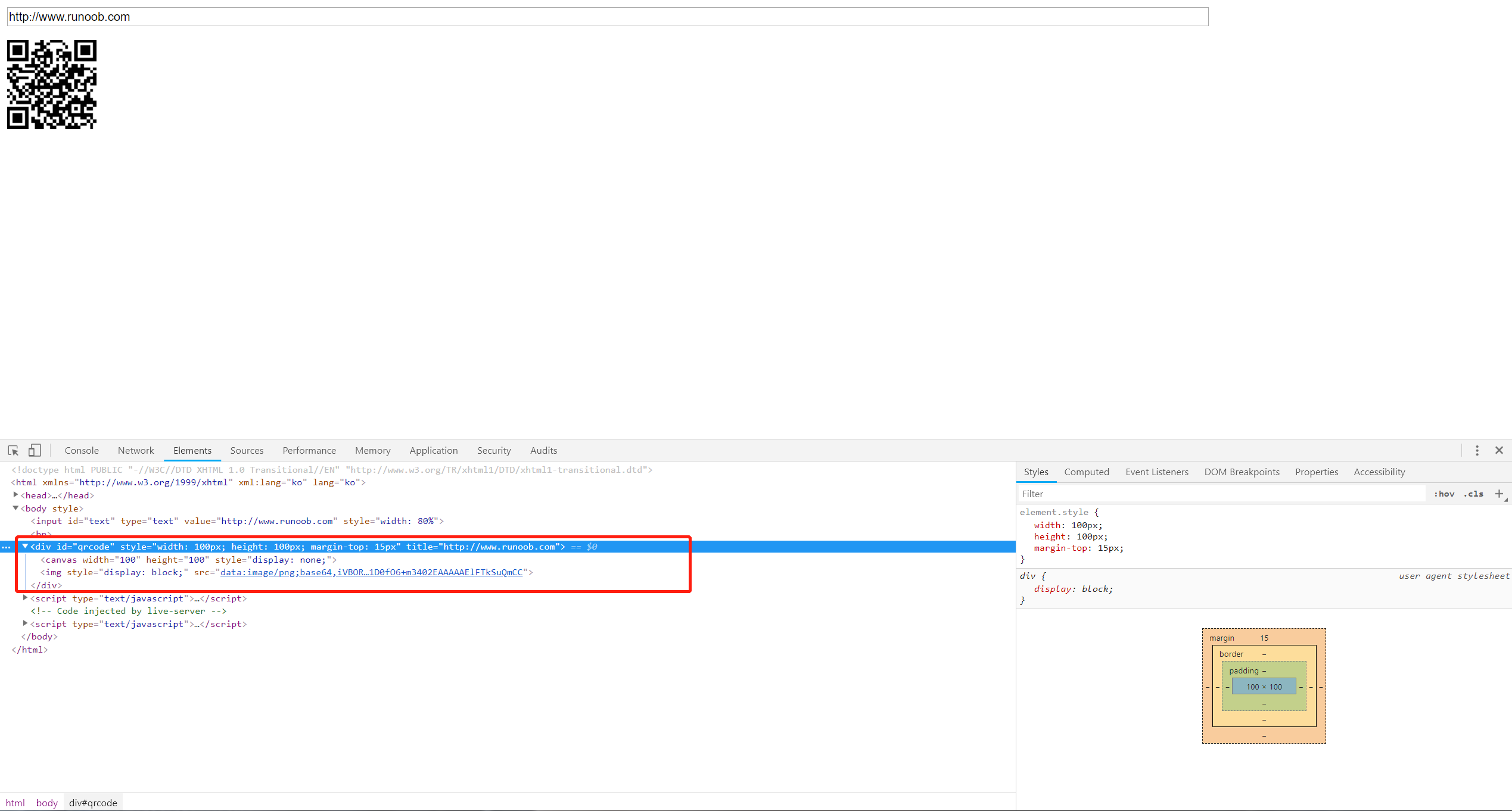Activate the inspect element picker icon
The width and height of the screenshot is (1512, 811).
13,450
